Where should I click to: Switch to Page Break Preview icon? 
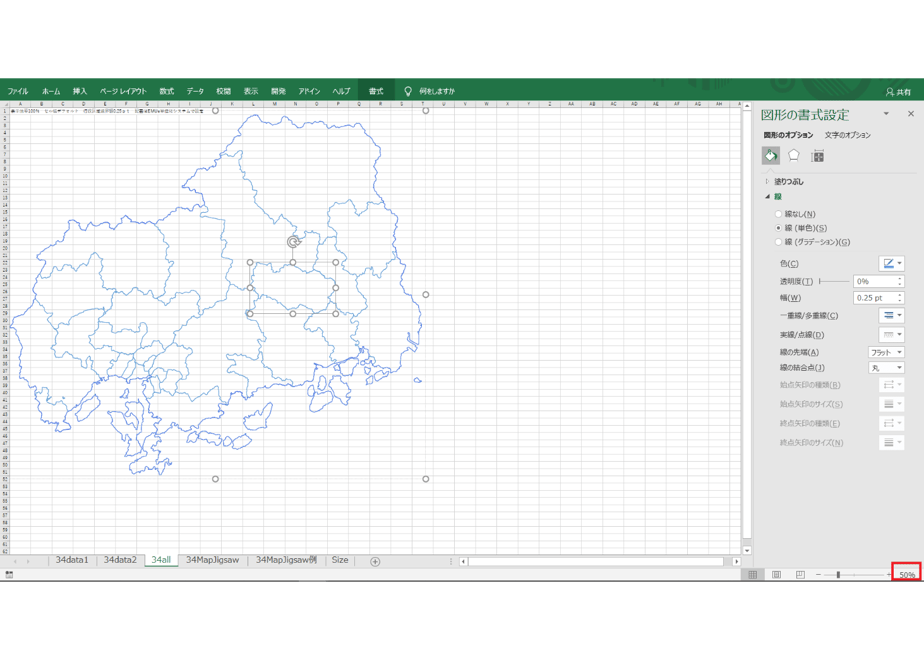pyautogui.click(x=800, y=575)
